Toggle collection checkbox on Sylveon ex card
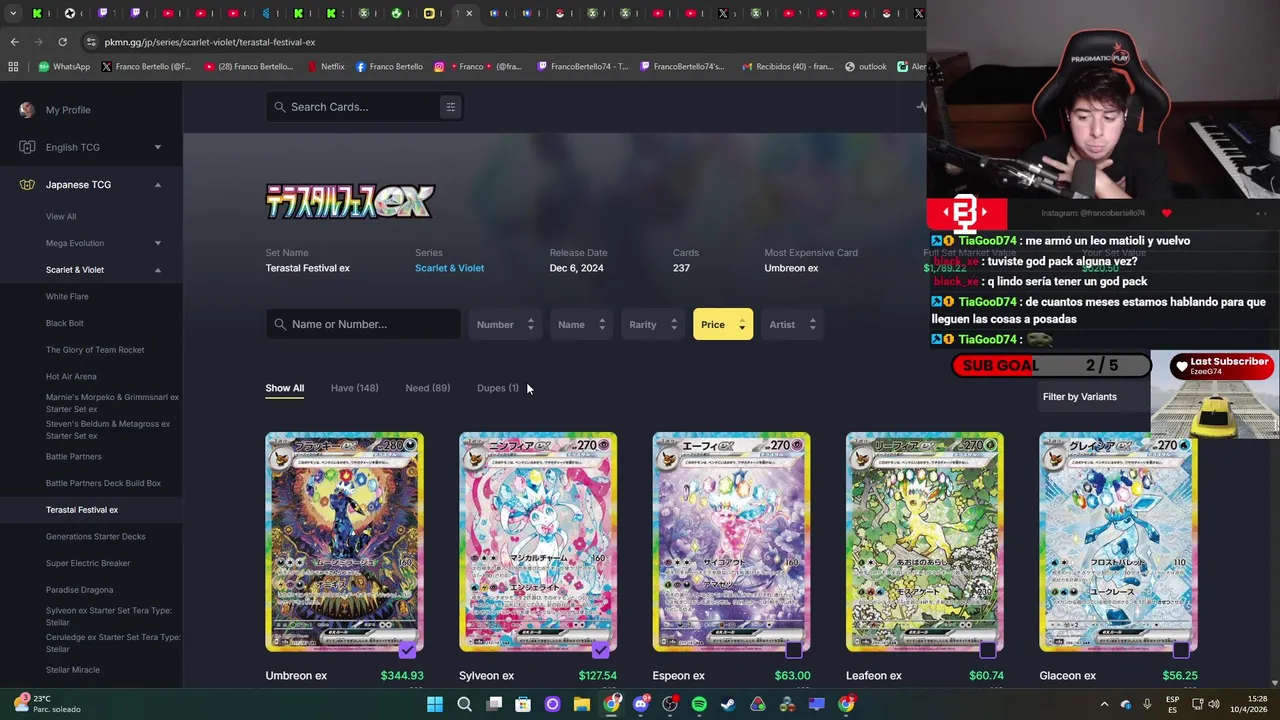 click(x=600, y=650)
